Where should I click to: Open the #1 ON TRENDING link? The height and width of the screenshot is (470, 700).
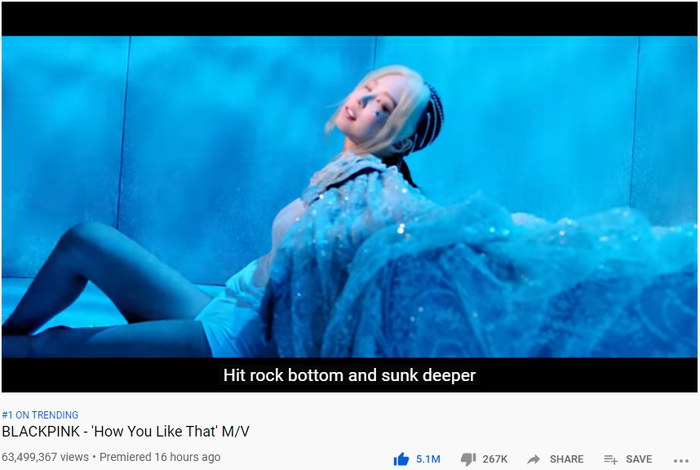pyautogui.click(x=40, y=415)
